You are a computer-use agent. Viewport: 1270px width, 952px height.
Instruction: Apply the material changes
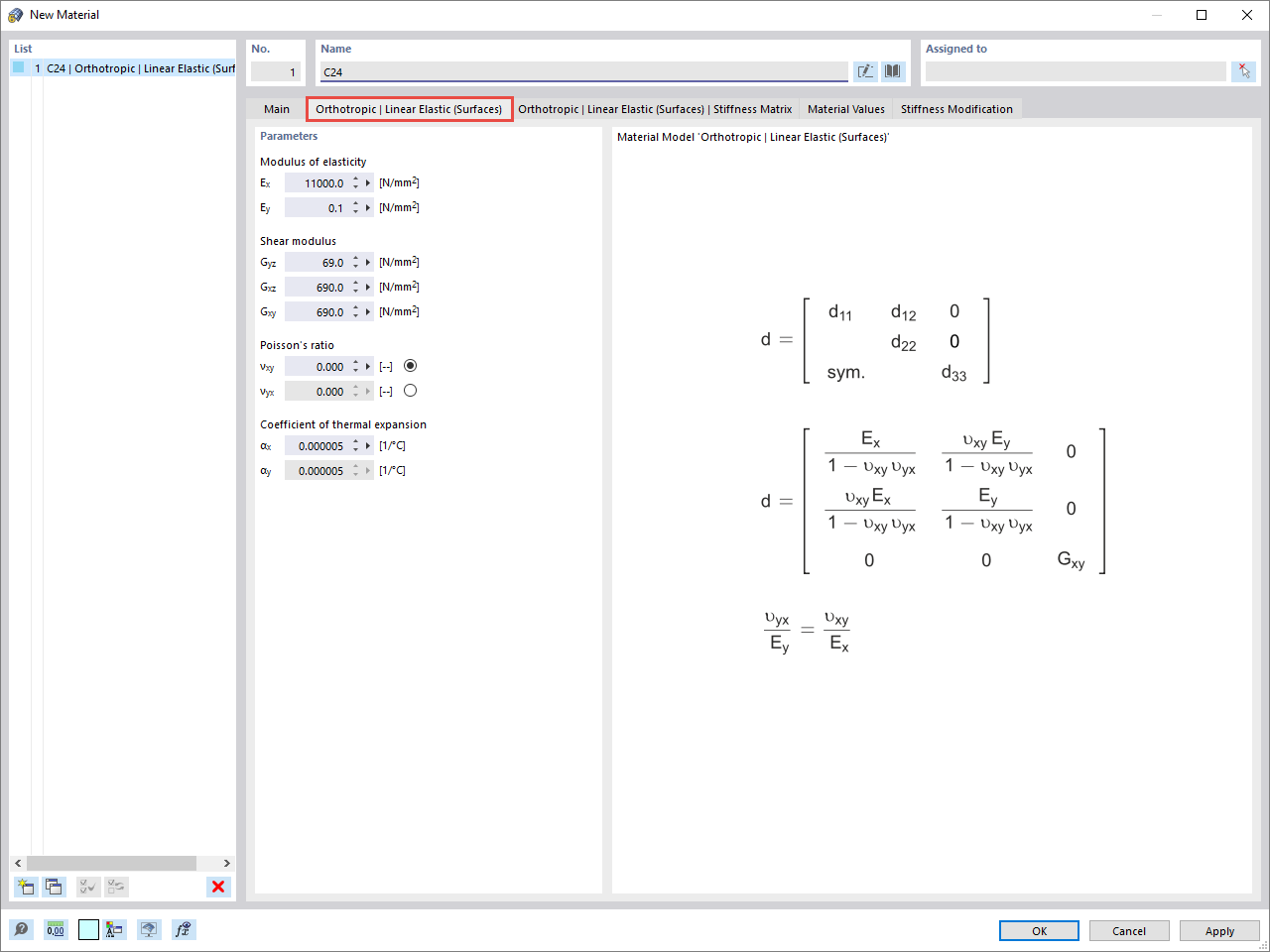click(1219, 930)
